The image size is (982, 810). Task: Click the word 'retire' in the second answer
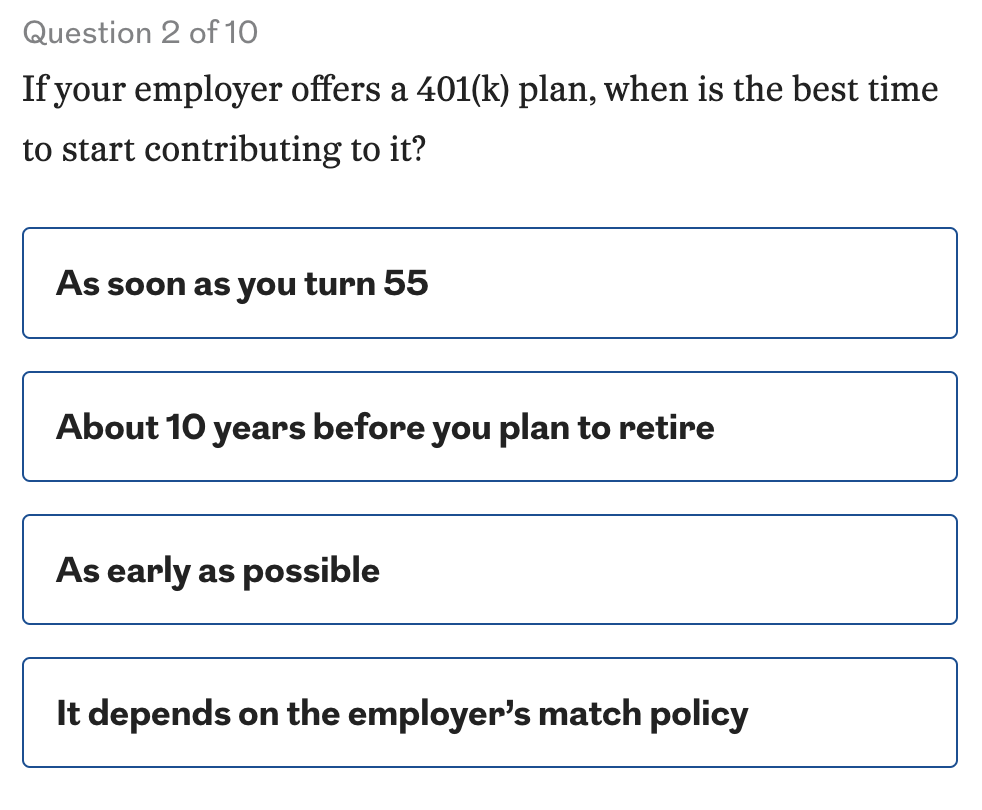pyautogui.click(x=666, y=427)
